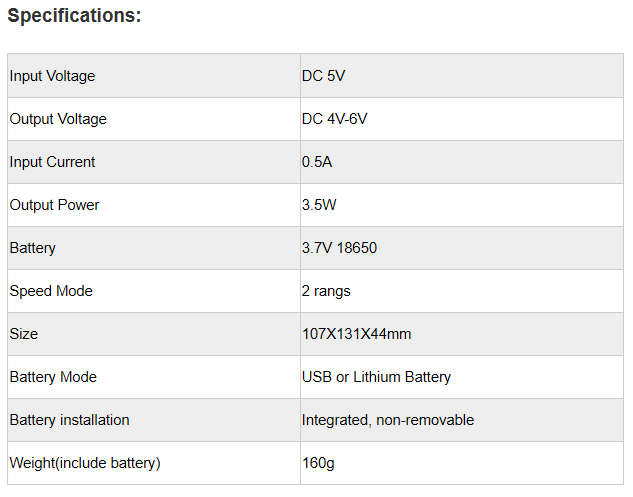Select the Input Voltage label cell
Screen dimensions: 633x497
click(x=52, y=76)
